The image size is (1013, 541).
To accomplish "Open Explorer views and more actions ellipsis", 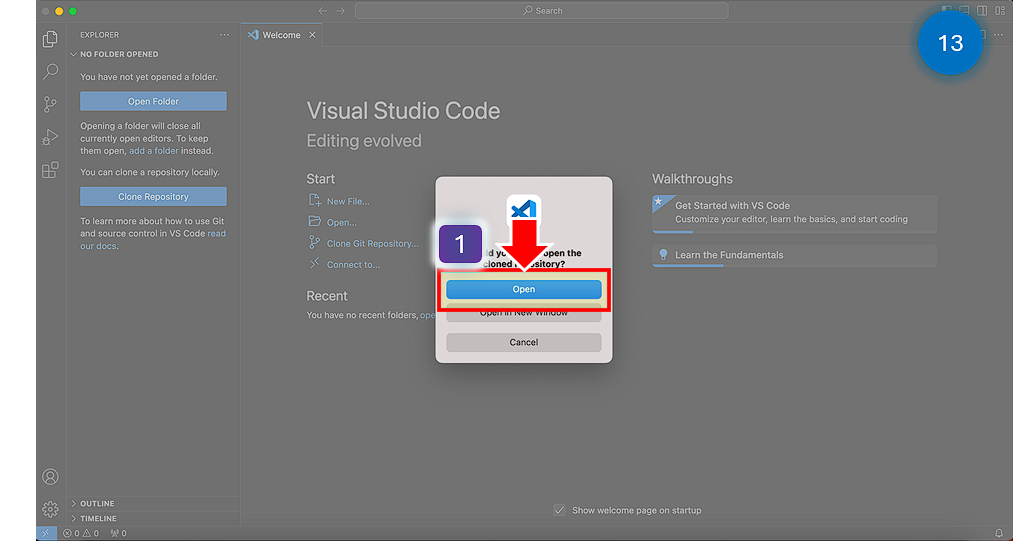I will point(224,35).
